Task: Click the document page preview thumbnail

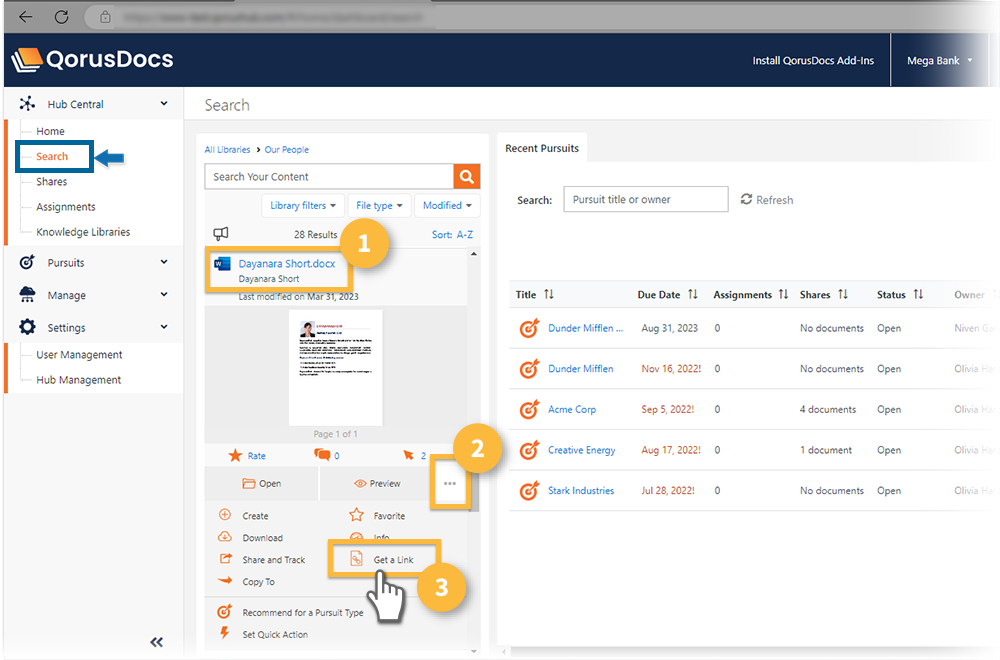Action: click(335, 368)
